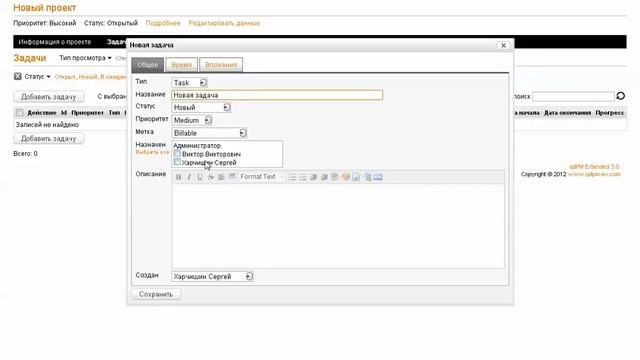
Task: Insert bulleted list in description
Action: point(303,177)
